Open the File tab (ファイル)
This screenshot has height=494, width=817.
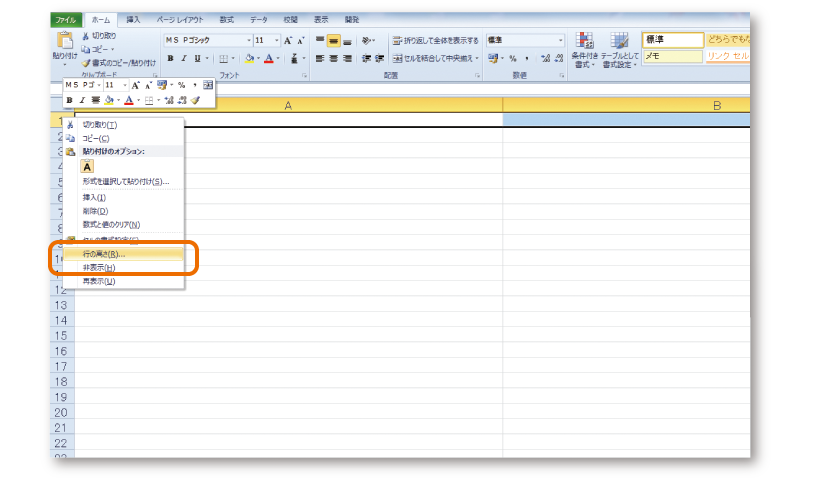tap(66, 20)
